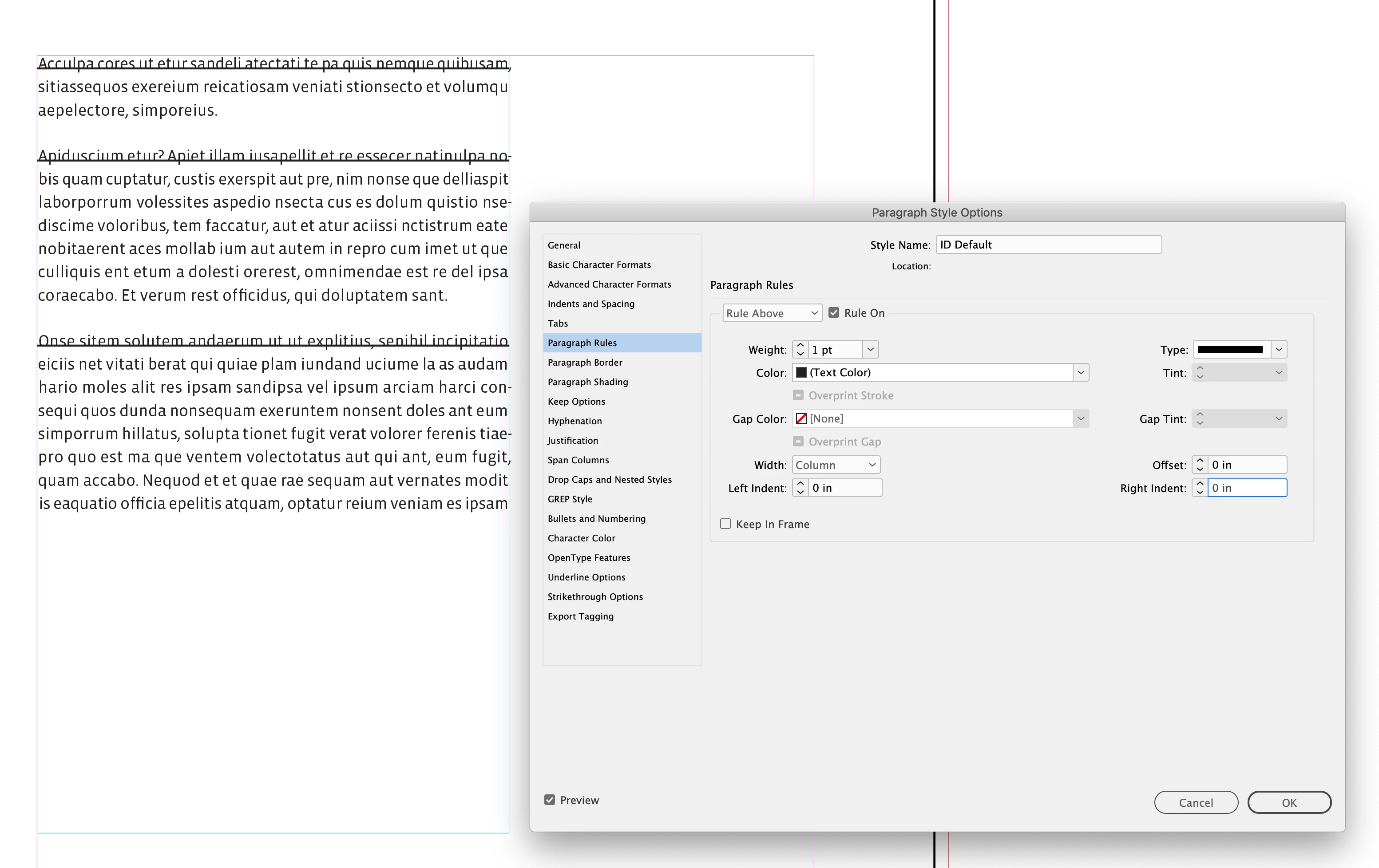The width and height of the screenshot is (1379, 868).
Task: Click the Right Indent stepper arrows
Action: 1200,488
